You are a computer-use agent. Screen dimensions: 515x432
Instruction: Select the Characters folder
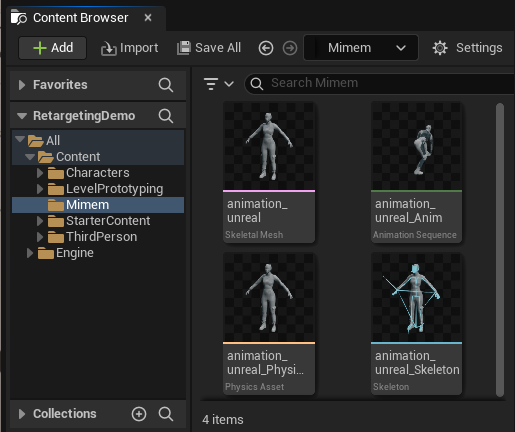[x=98, y=173]
